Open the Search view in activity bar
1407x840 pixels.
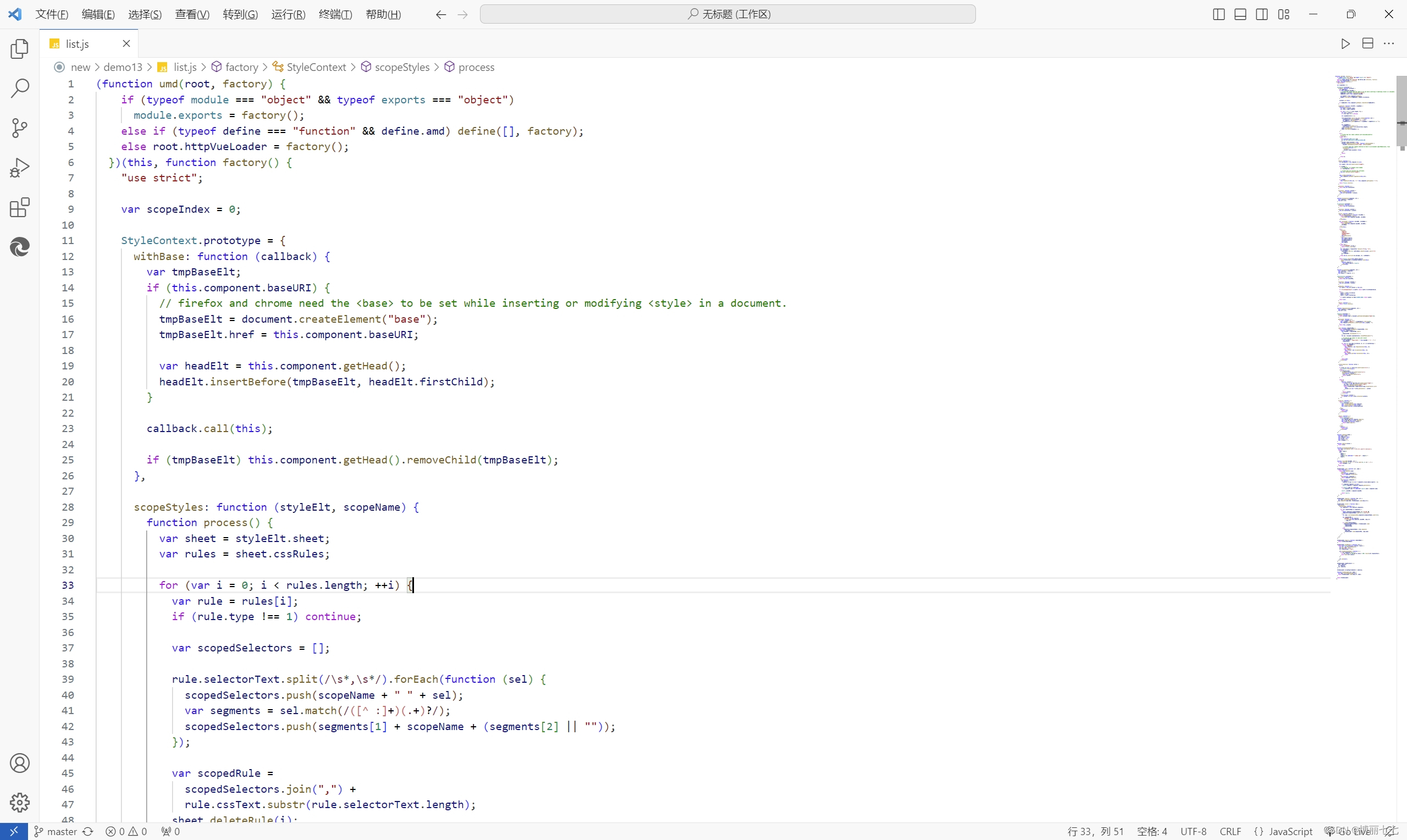coord(20,89)
